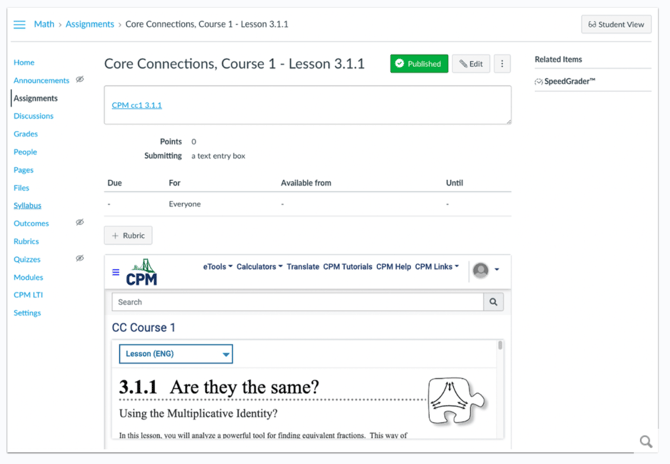
Task: Click the Assignments breadcrumb link
Action: 90,24
